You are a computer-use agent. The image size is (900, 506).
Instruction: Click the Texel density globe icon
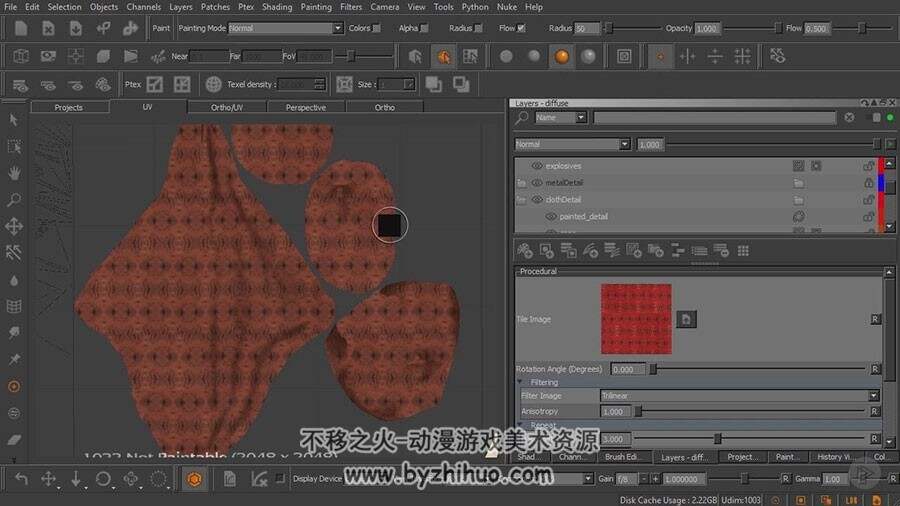213,84
